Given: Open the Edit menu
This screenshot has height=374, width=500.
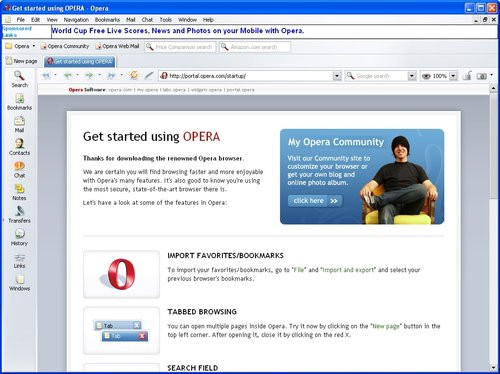Looking at the screenshot, I should (36, 20).
